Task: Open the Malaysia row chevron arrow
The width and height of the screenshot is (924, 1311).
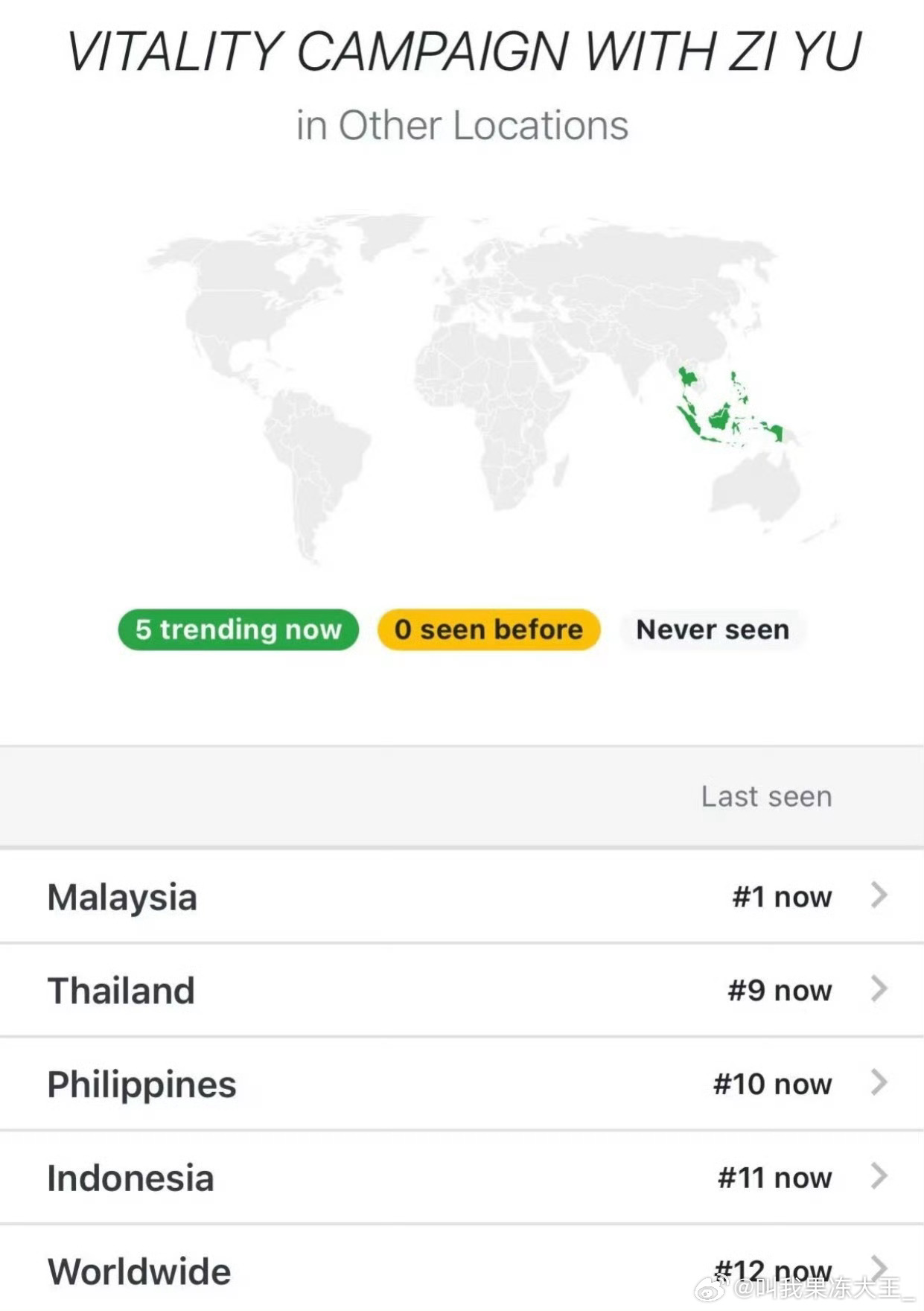Action: point(879,895)
